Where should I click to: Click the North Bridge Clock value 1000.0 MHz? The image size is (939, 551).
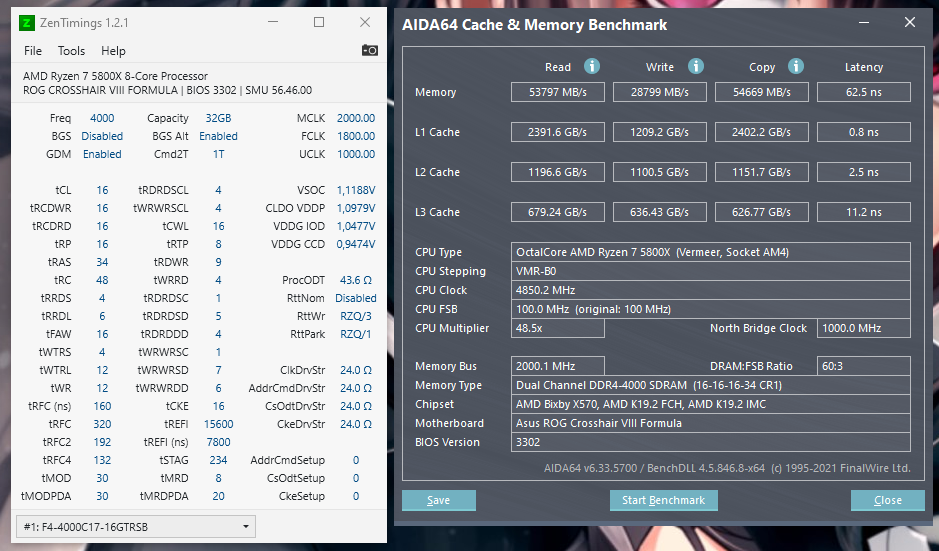[x=864, y=328]
